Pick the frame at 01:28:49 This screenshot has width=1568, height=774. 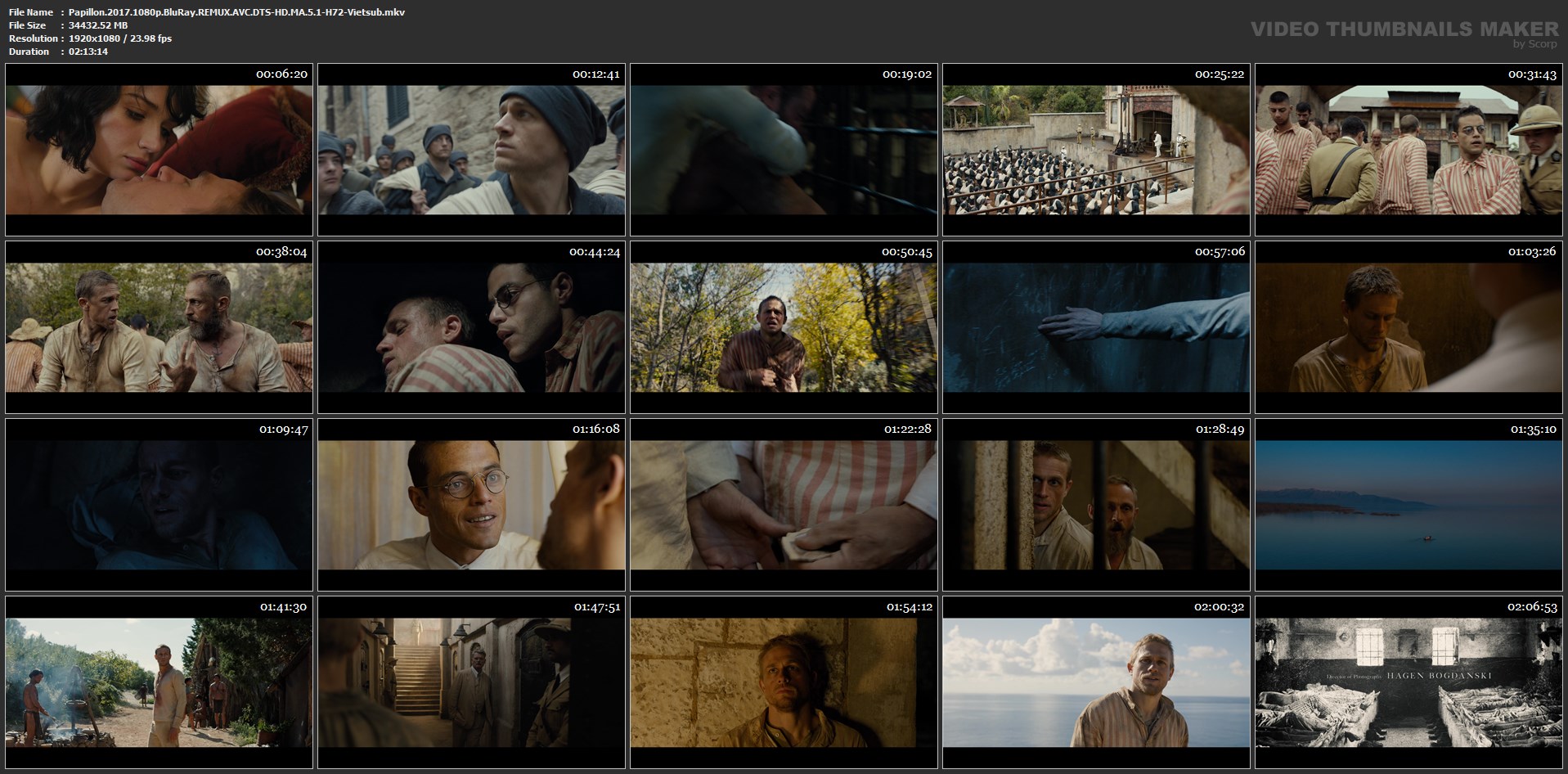(1096, 505)
